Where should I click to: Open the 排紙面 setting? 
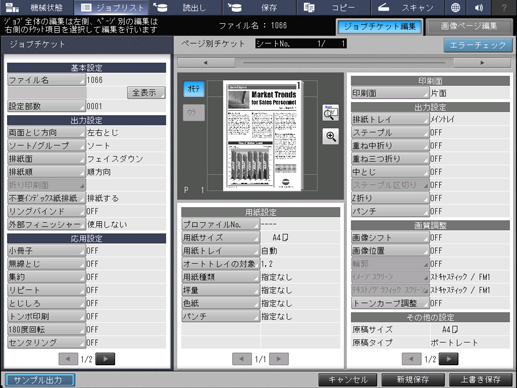coord(46,159)
